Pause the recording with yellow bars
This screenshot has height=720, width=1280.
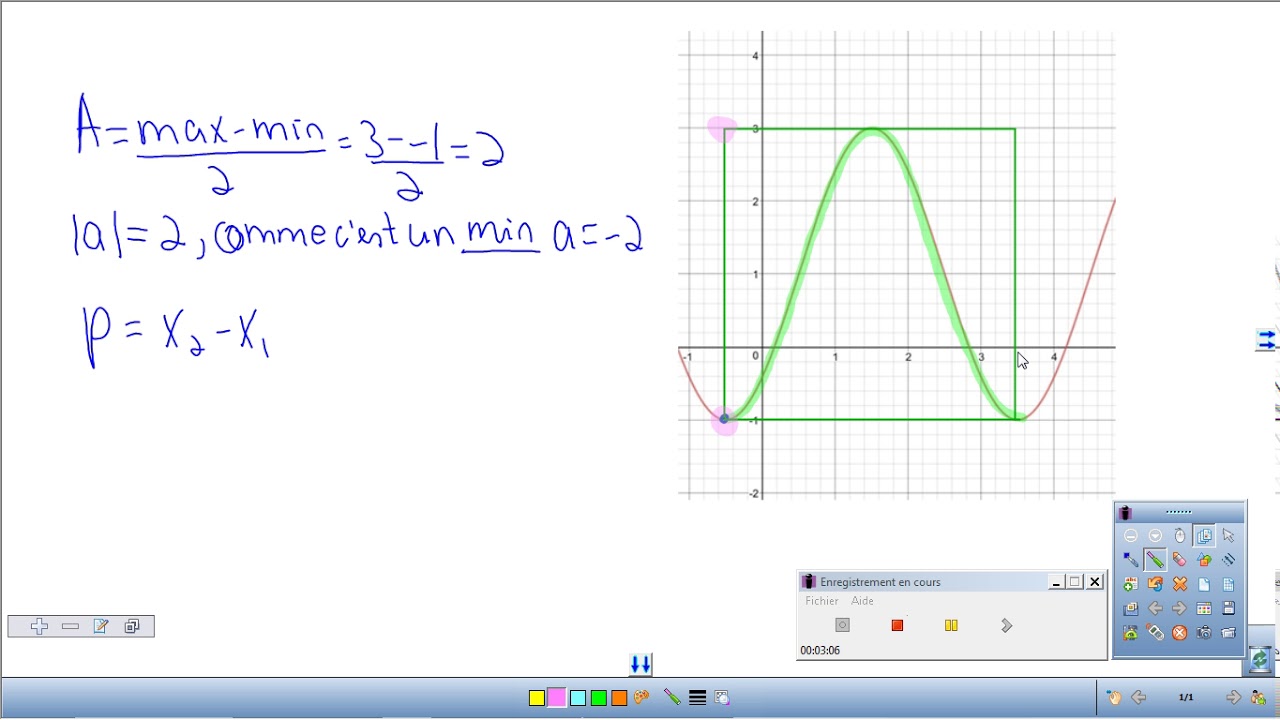(x=951, y=626)
